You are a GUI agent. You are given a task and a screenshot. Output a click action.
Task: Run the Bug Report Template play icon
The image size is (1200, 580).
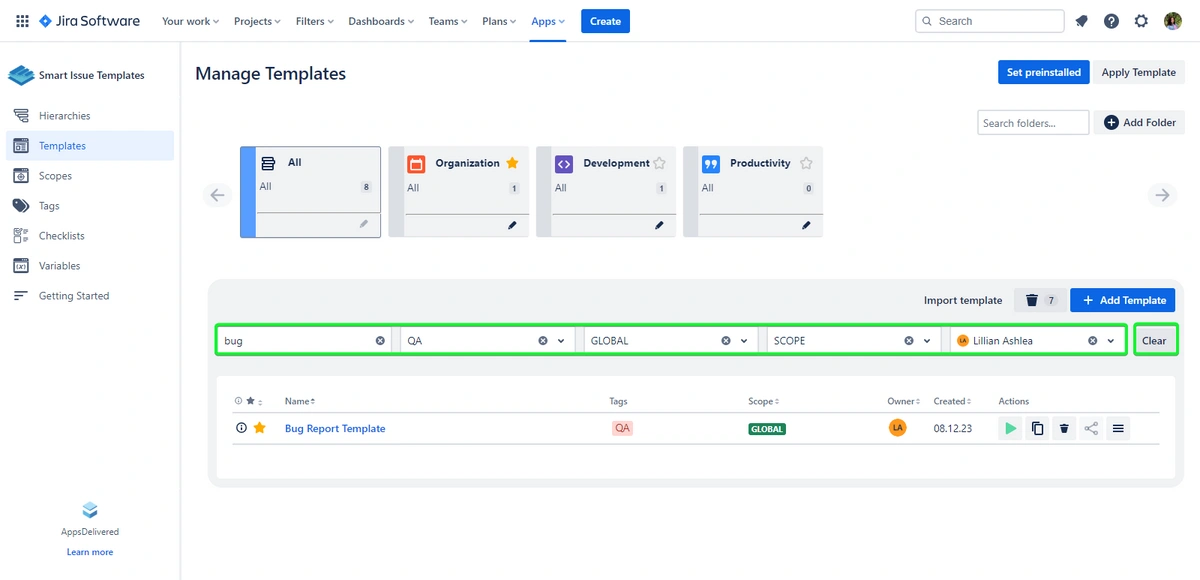coord(1011,428)
